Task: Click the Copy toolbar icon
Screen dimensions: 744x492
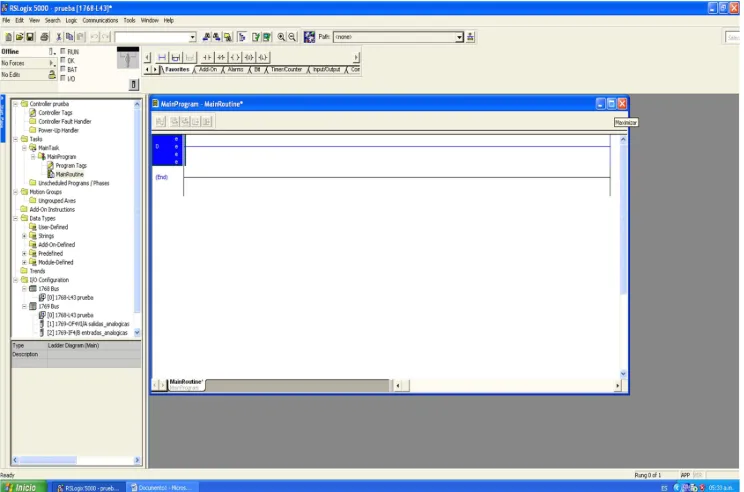Action: click(x=69, y=37)
